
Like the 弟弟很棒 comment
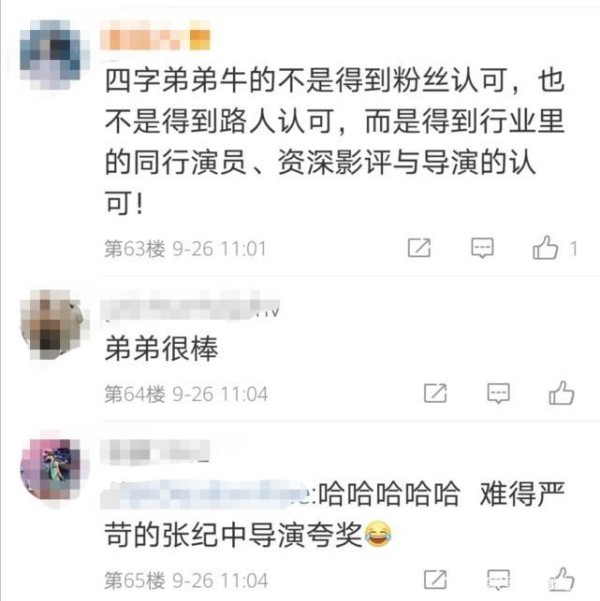click(x=561, y=392)
